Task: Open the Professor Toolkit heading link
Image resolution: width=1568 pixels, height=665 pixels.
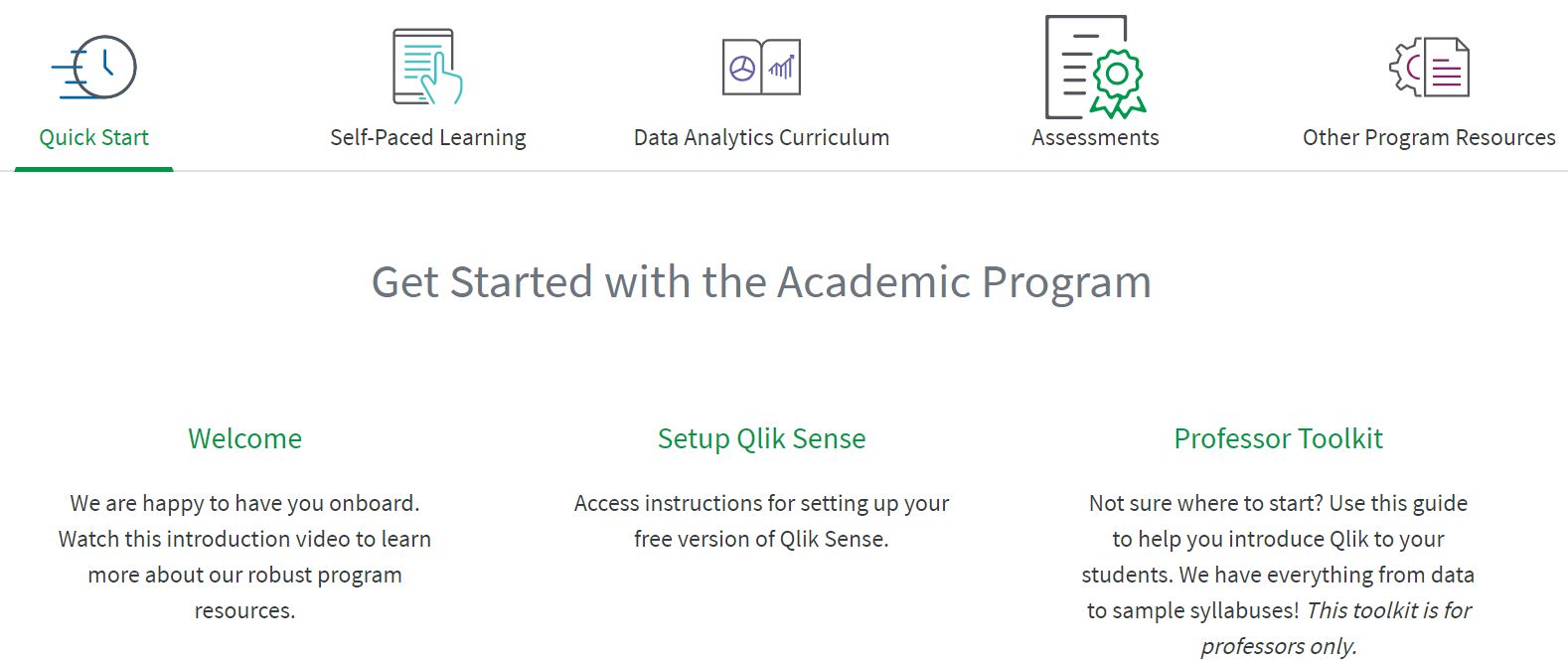Action: pos(1278,438)
